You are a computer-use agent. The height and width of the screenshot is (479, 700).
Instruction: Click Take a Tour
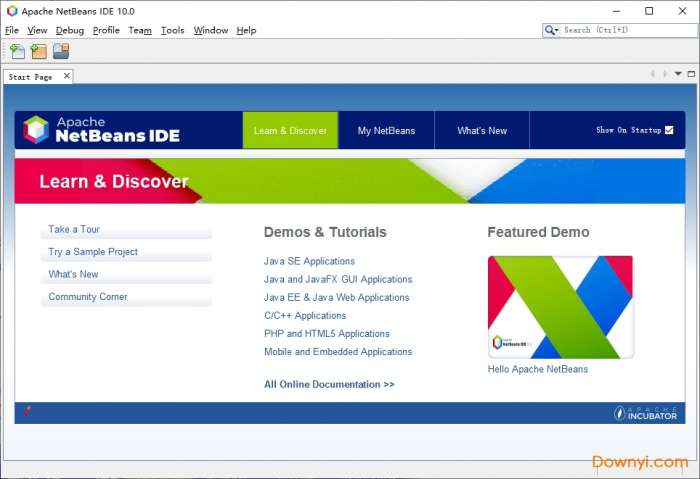(74, 229)
